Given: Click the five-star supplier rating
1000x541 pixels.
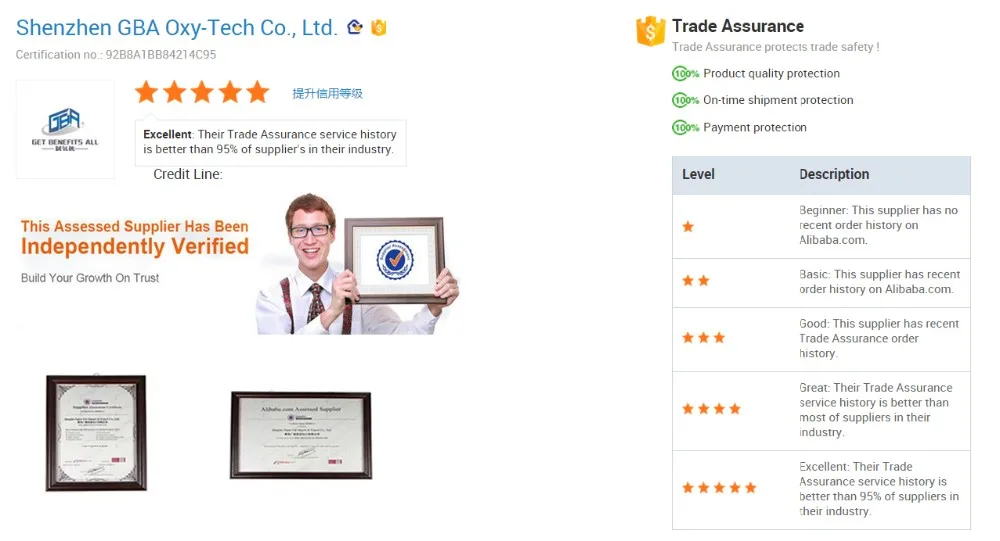Looking at the screenshot, I should [202, 93].
